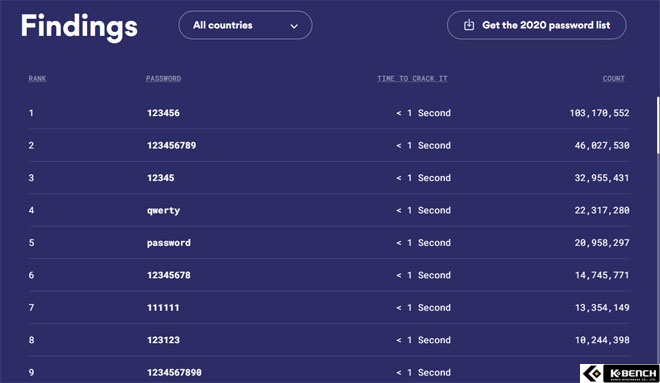This screenshot has height=383, width=660.
Task: Click the chevron arrow in countries selector
Action: 294,26
